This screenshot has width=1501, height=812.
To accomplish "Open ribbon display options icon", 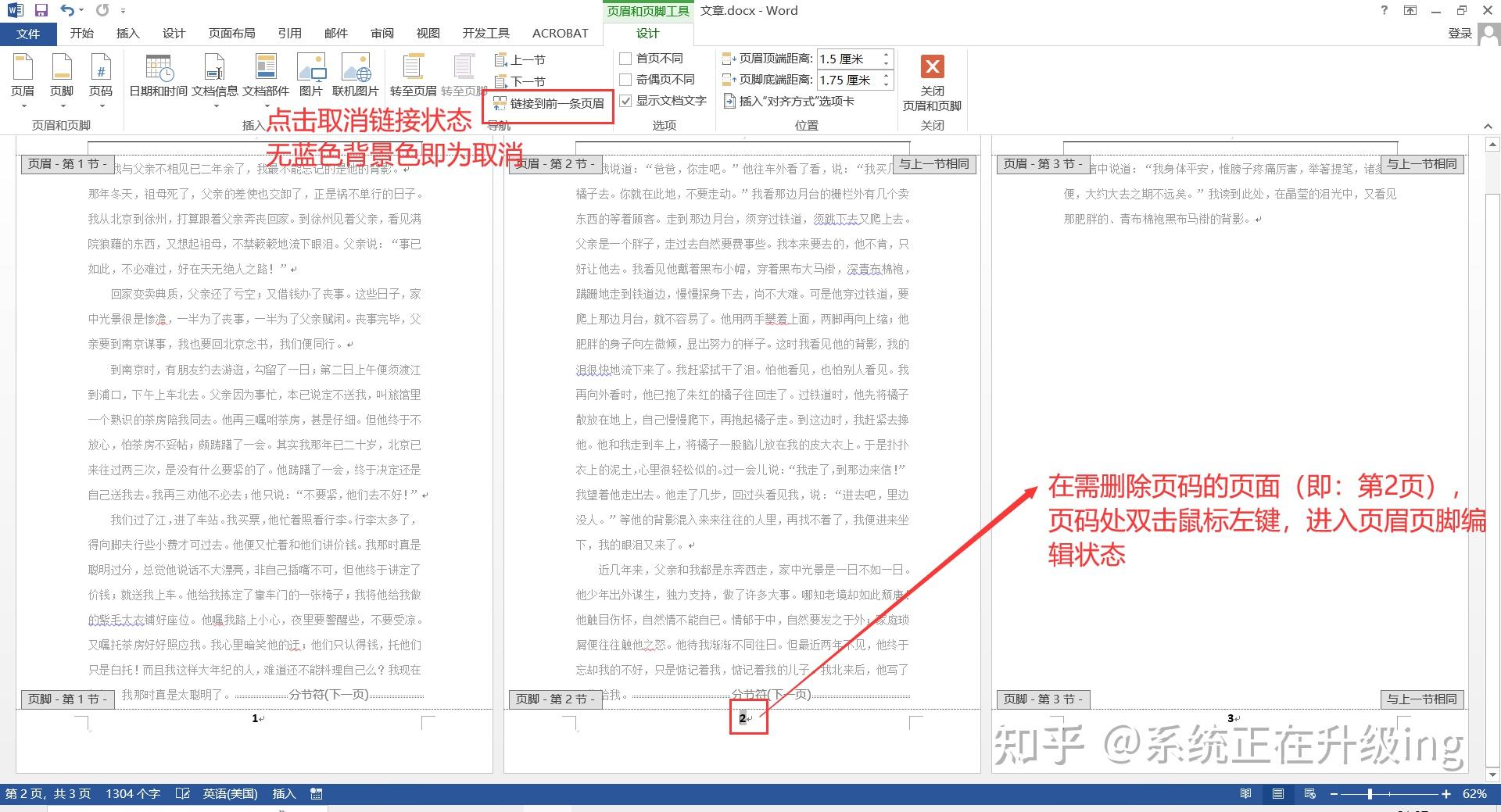I will point(1410,10).
